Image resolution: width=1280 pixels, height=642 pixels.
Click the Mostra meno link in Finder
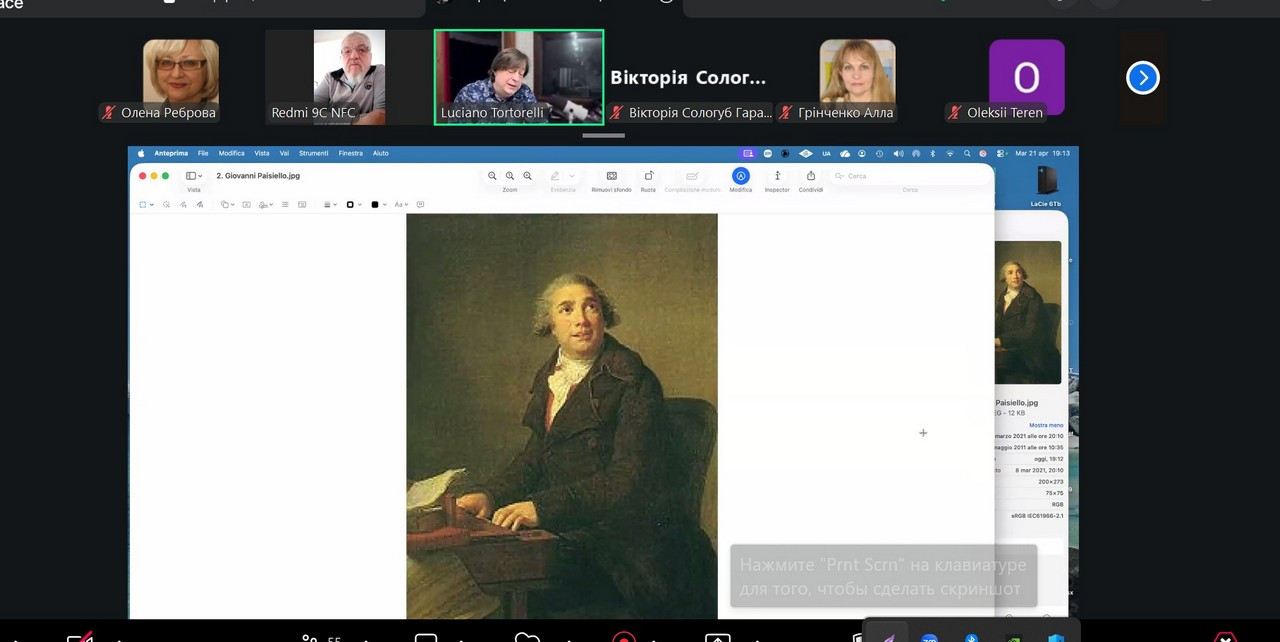(x=1046, y=425)
